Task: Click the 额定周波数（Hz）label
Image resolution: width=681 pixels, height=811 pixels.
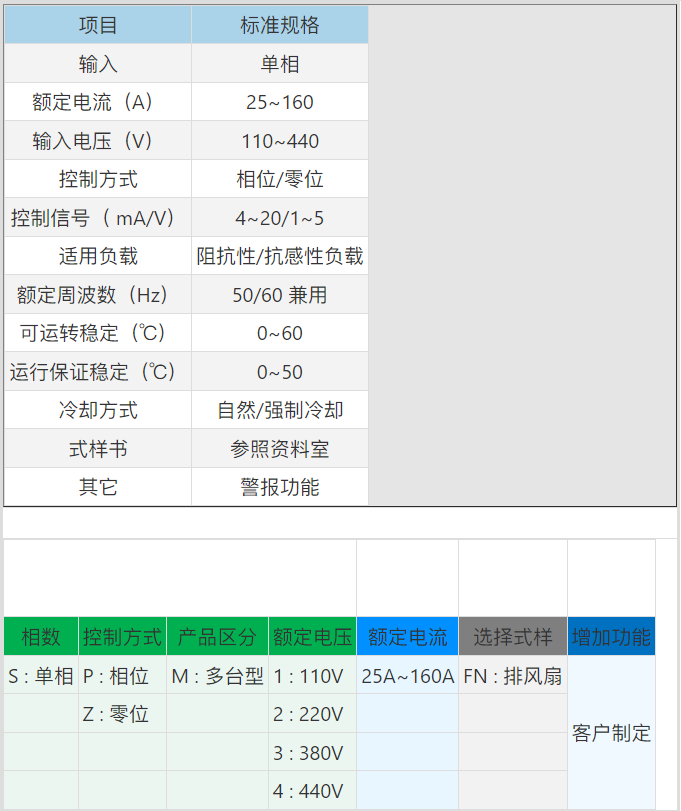Action: click(98, 295)
